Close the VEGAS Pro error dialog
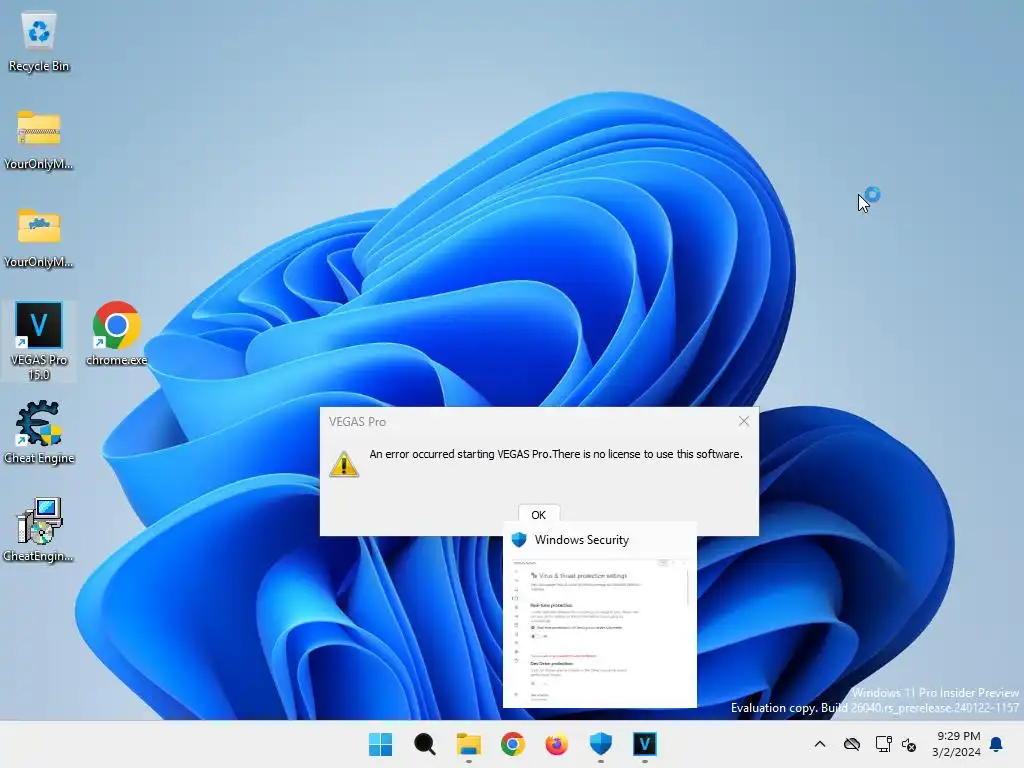1024x768 pixels. click(744, 421)
